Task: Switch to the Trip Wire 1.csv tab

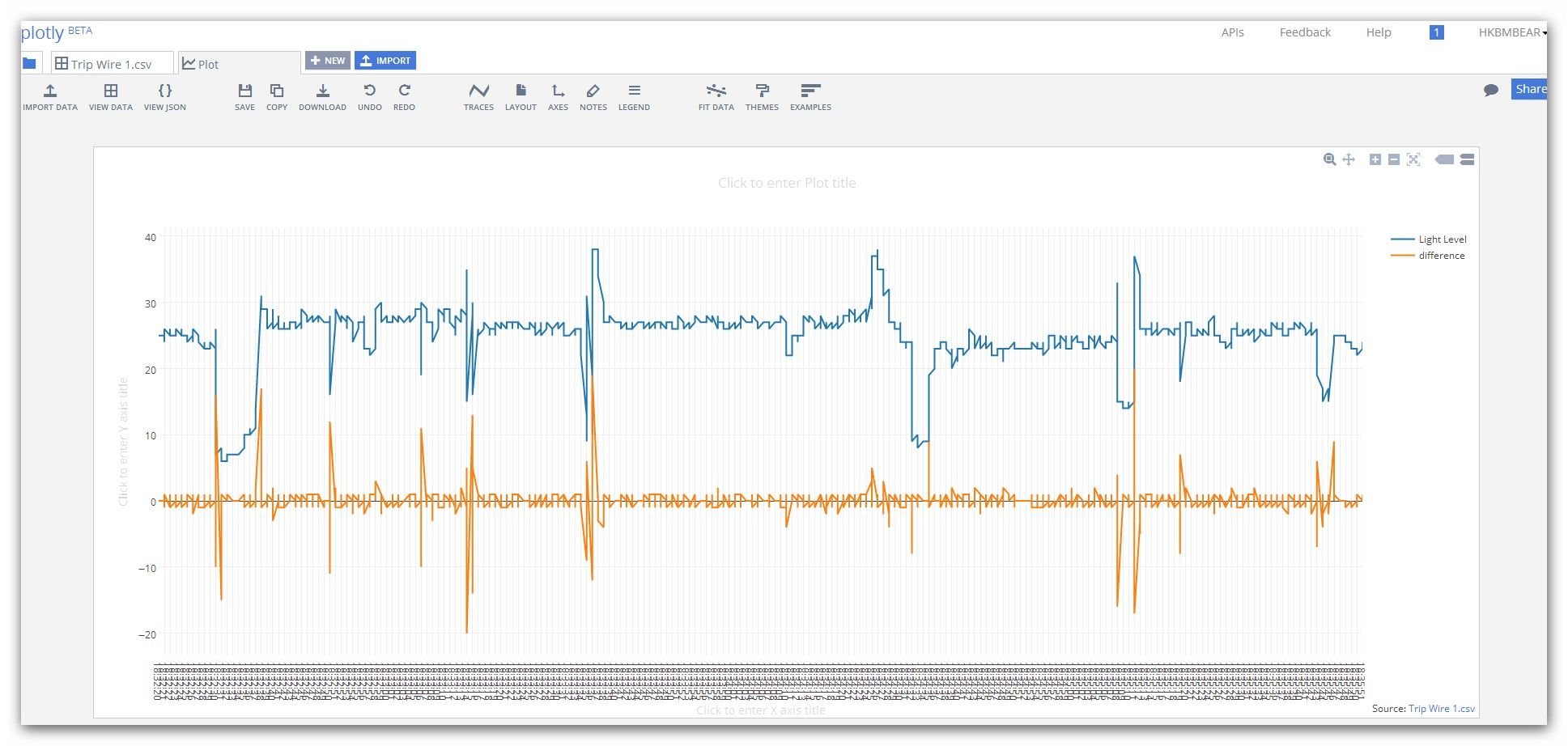Action: pos(111,63)
